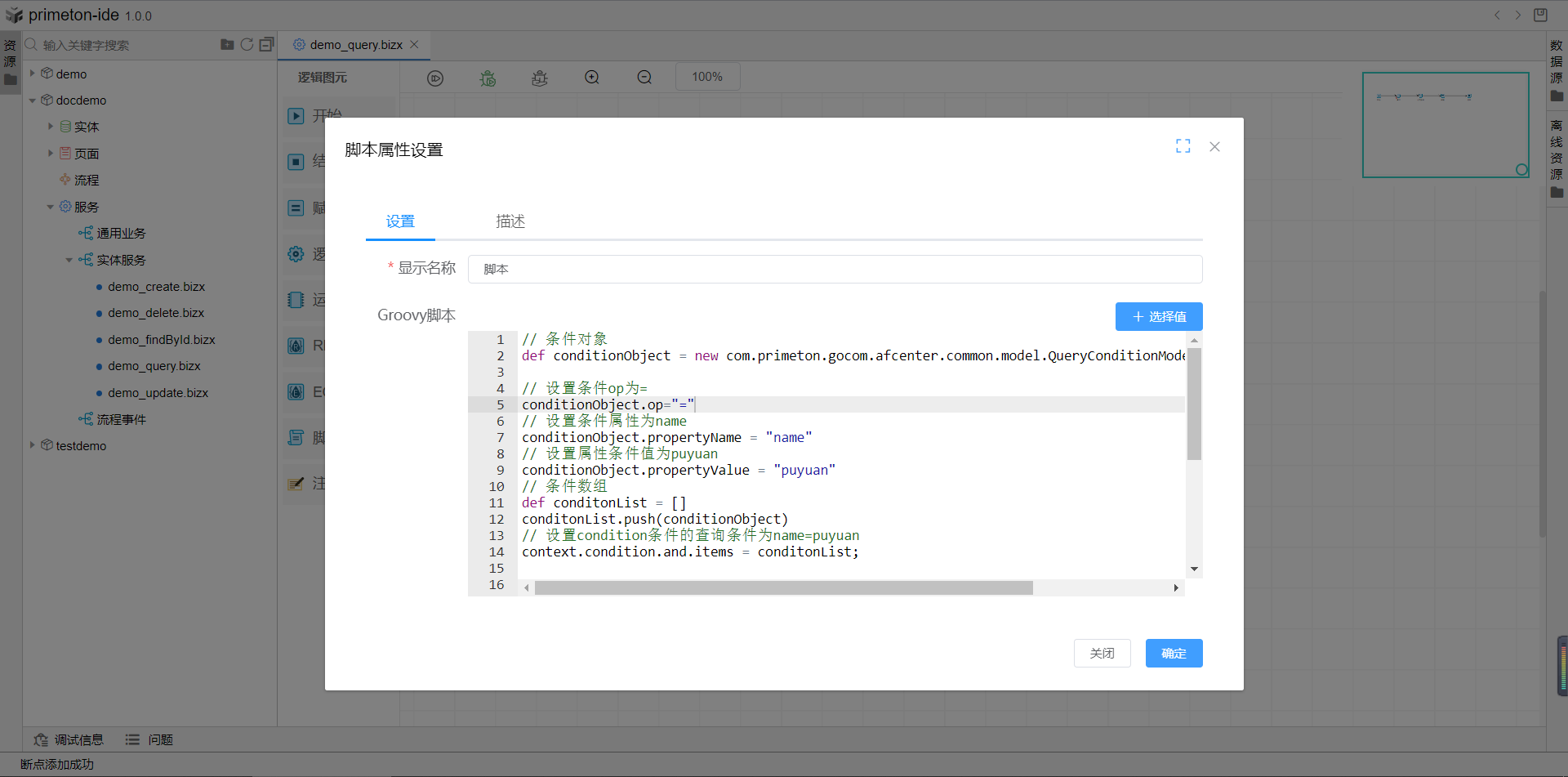Select the 设置 tab in dialog
1568x777 pixels.
point(400,221)
